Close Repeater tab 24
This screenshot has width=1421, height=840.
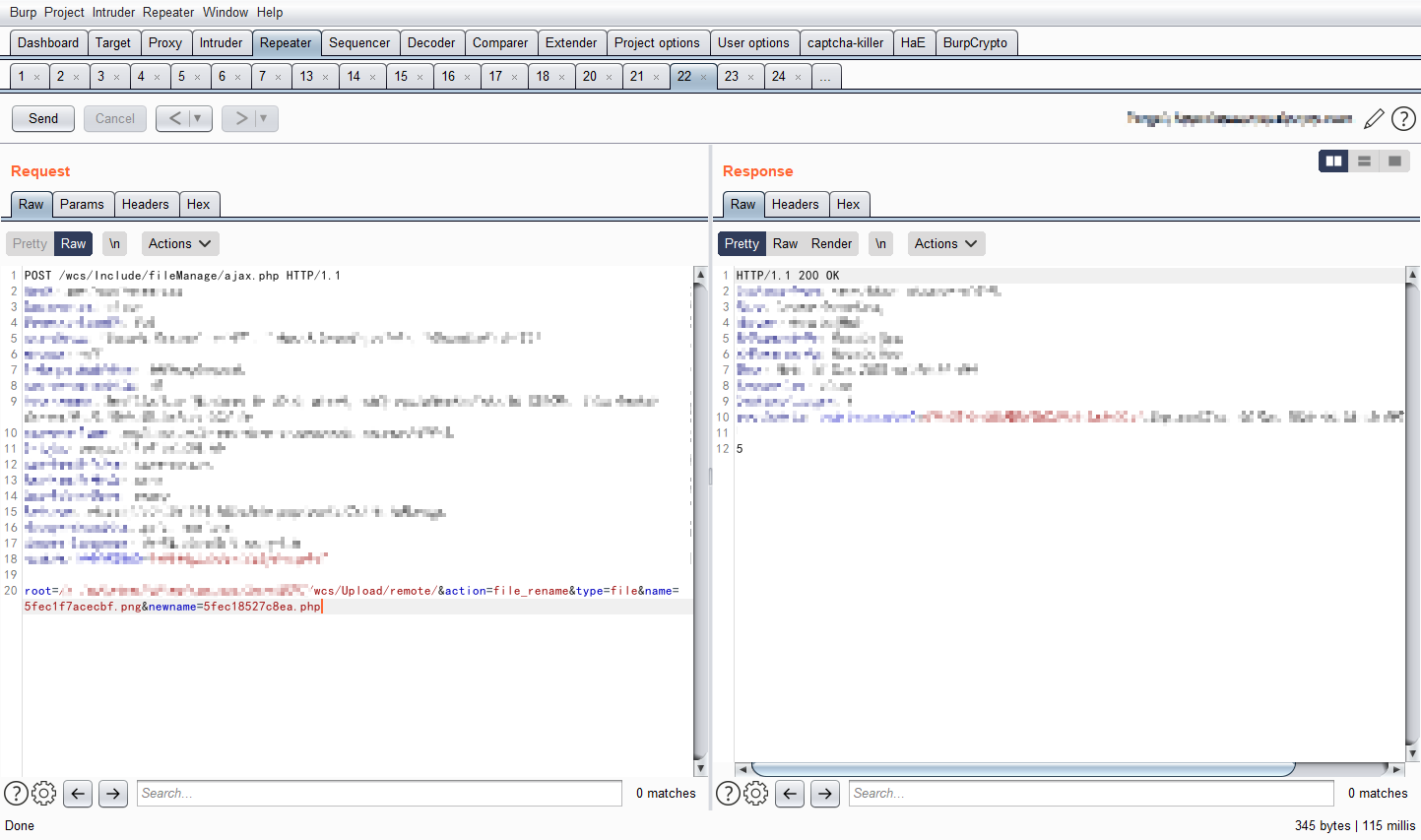point(798,77)
